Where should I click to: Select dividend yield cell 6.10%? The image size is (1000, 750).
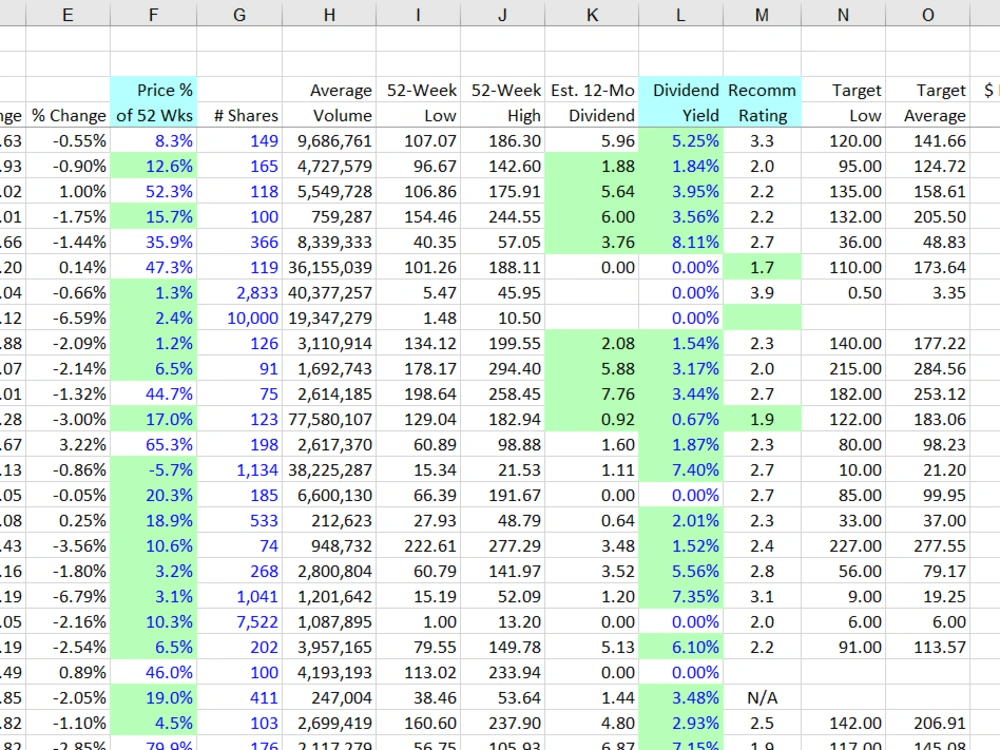coord(681,647)
